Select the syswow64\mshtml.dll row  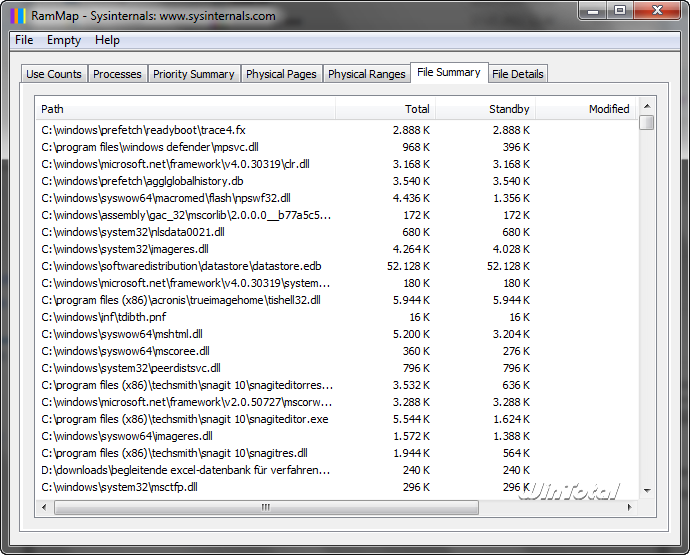(336, 334)
